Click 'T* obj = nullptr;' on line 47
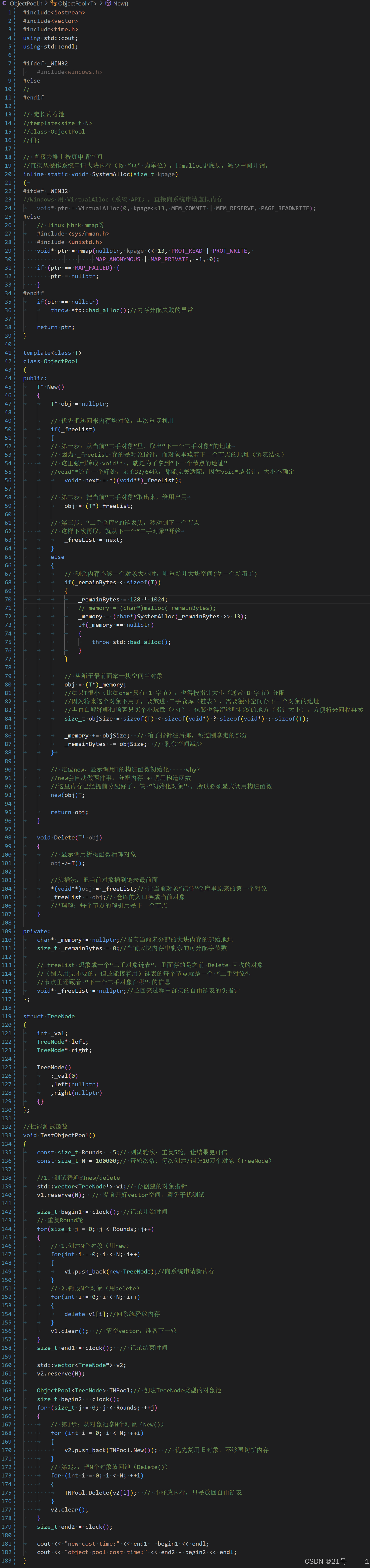The width and height of the screenshot is (370, 1568). [x=80, y=404]
